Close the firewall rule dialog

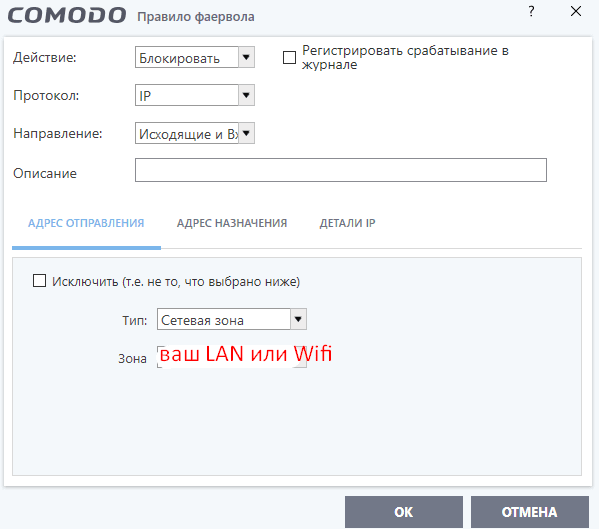pyautogui.click(x=576, y=11)
